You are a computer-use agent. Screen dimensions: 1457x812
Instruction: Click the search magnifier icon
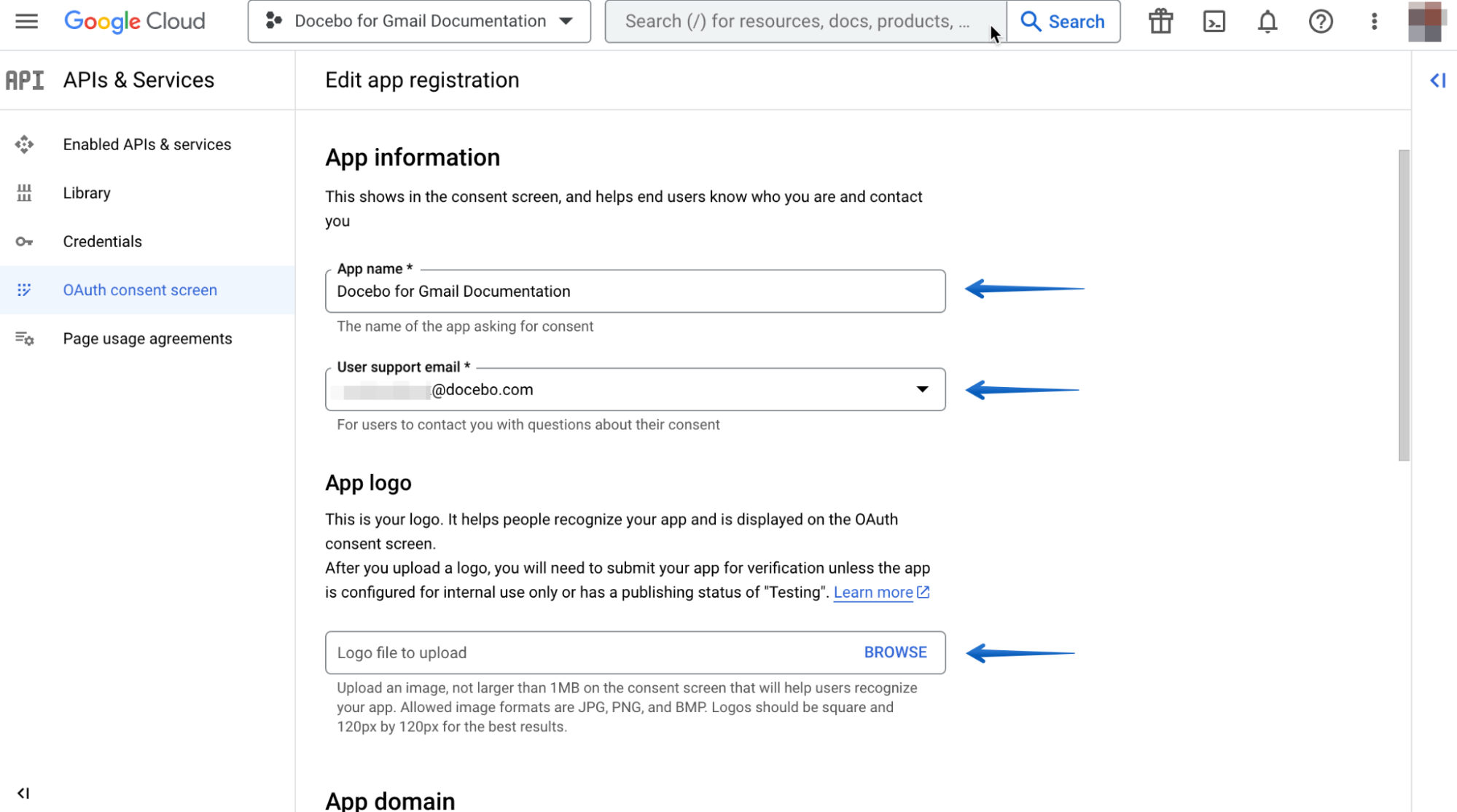click(x=1030, y=21)
